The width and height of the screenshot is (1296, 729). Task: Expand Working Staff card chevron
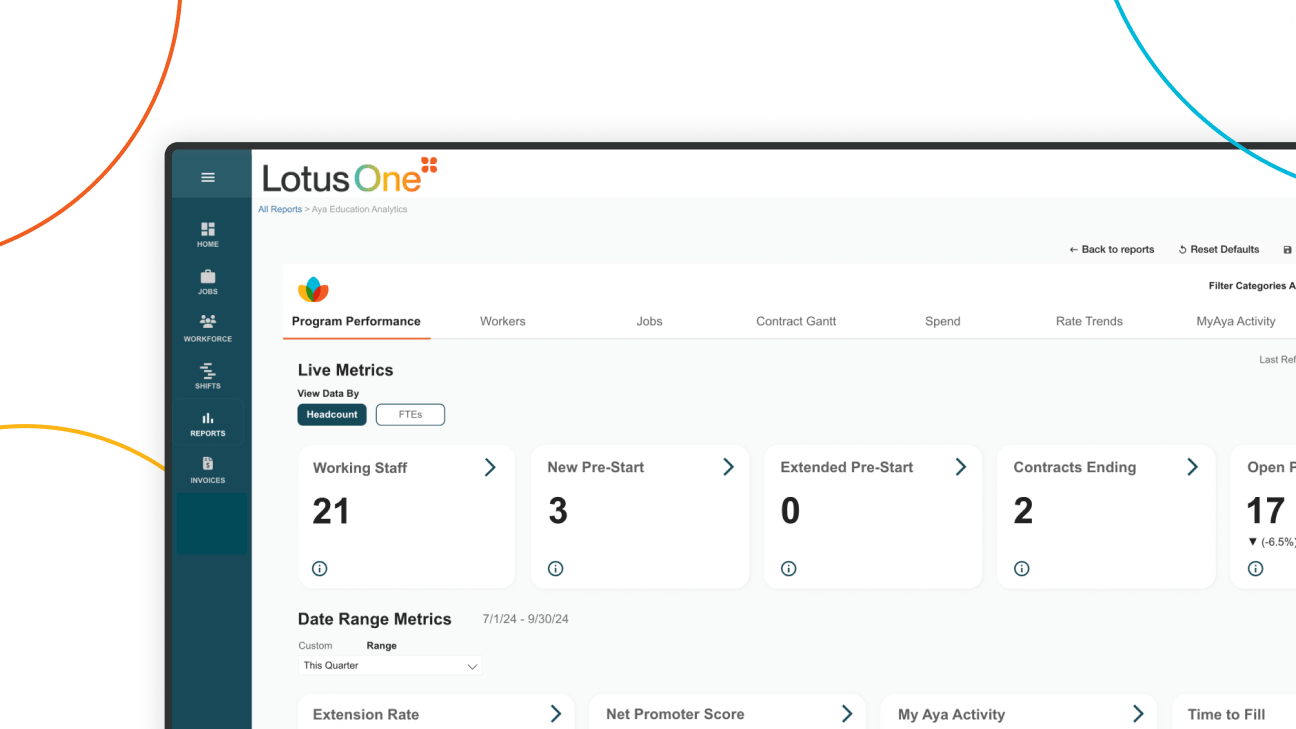[490, 467]
